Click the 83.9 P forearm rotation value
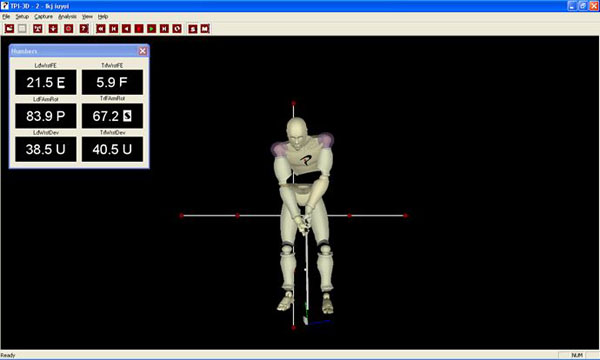Screen dimensions: 600x360 [x=46, y=116]
